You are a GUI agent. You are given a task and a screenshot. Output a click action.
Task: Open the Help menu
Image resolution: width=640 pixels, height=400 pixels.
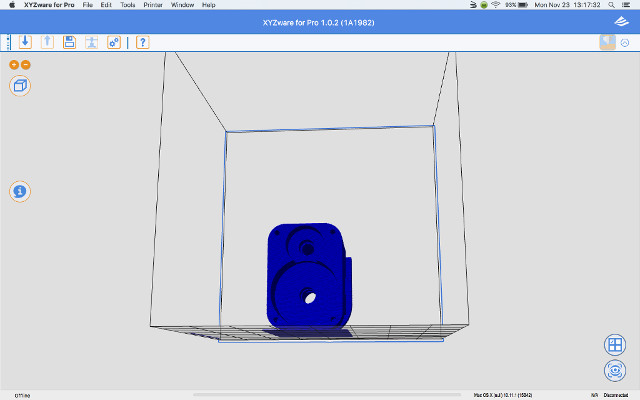209,5
